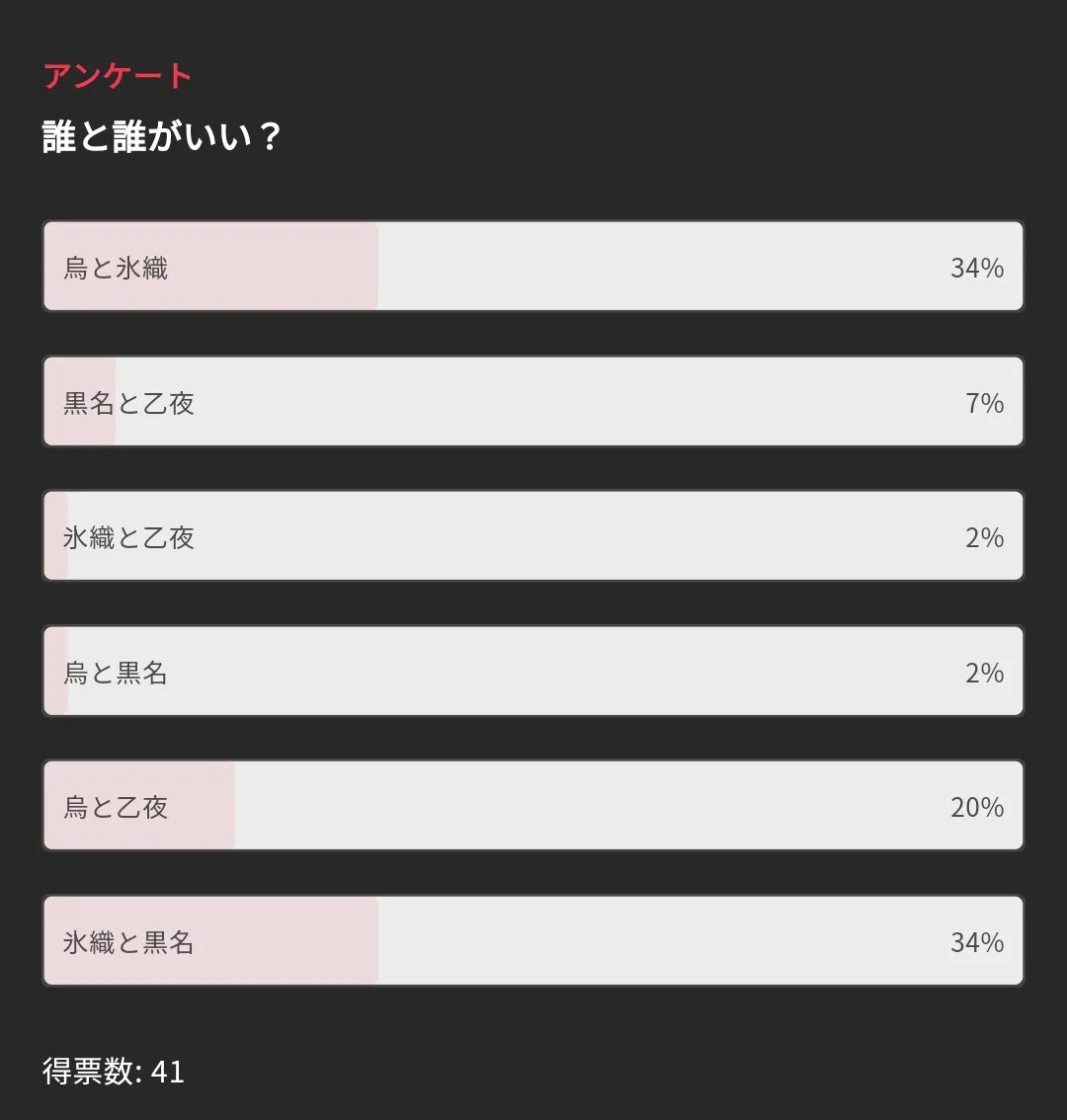
Task: Click the pink progress fill of 氷織と乙夜
Action: coord(56,561)
